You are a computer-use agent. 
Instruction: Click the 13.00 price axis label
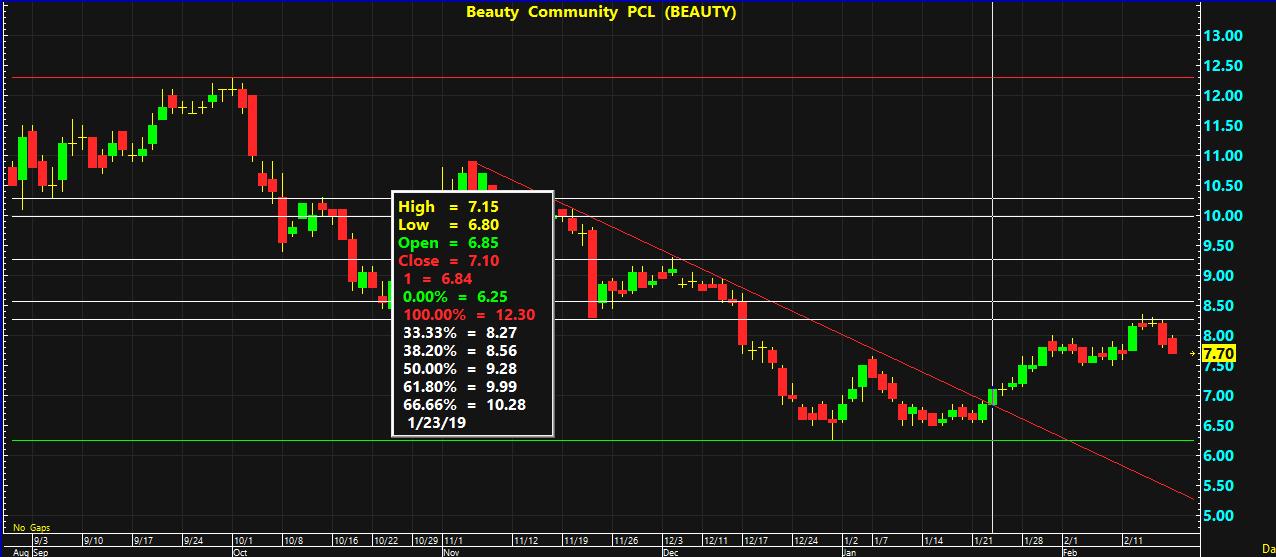click(1224, 36)
